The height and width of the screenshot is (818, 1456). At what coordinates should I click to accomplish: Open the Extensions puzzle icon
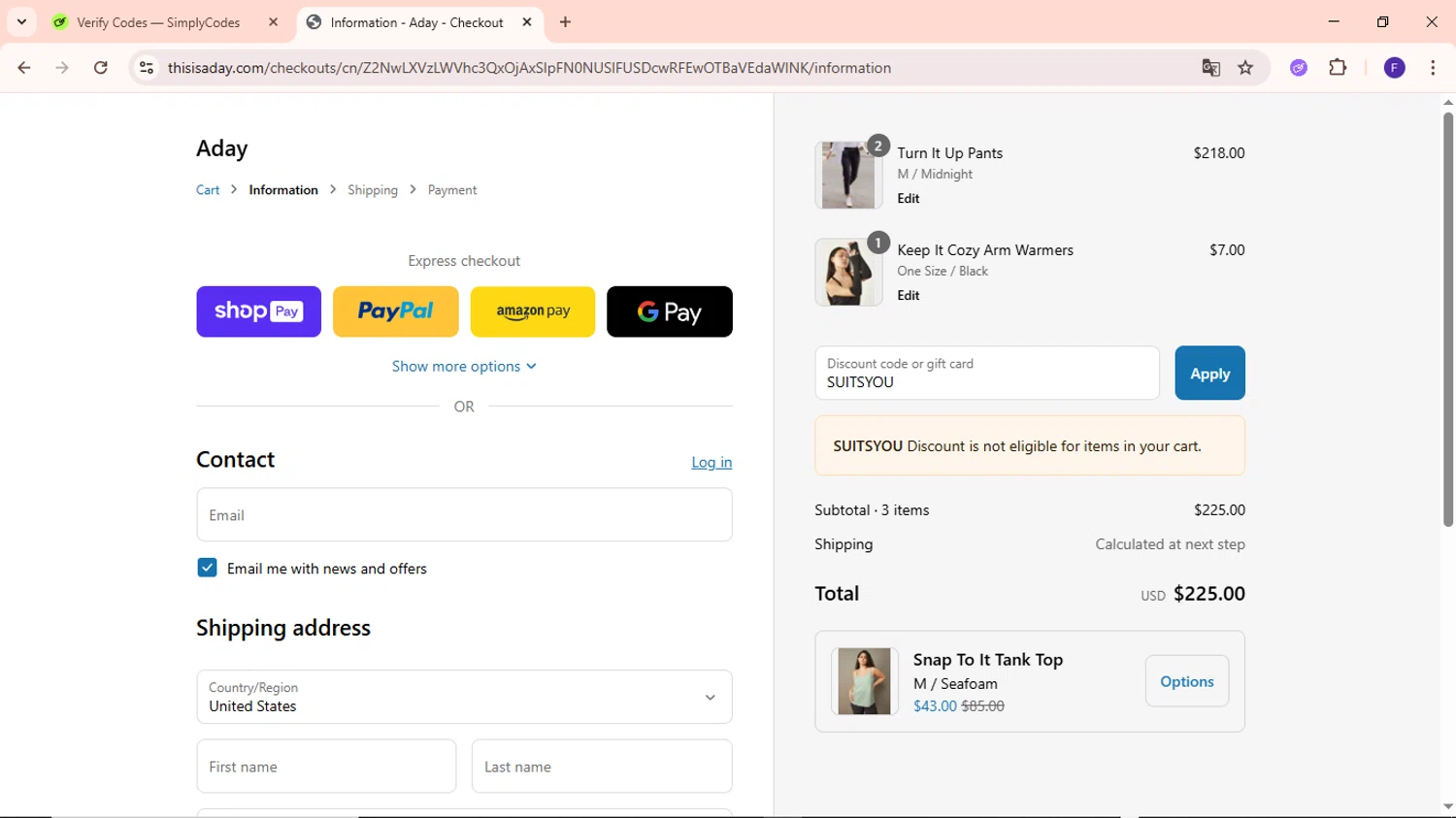1338,68
